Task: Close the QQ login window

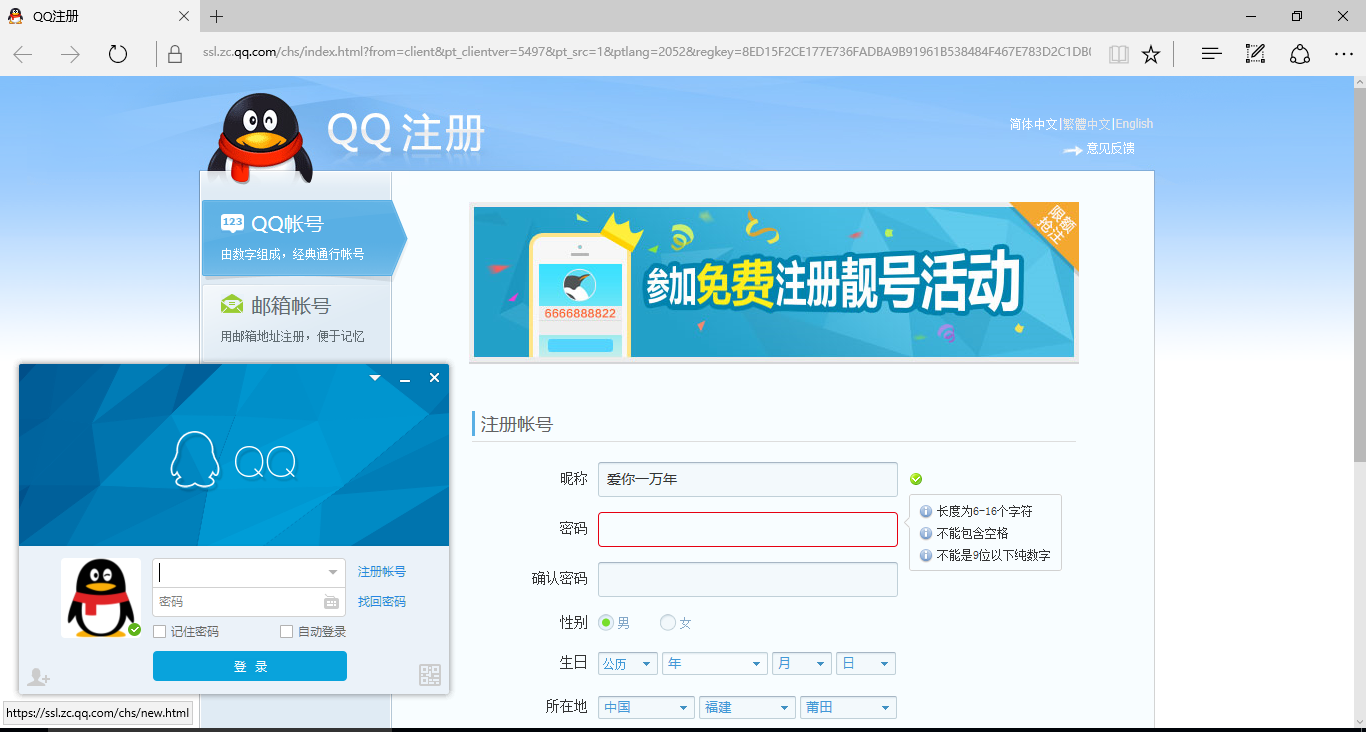Action: (434, 378)
